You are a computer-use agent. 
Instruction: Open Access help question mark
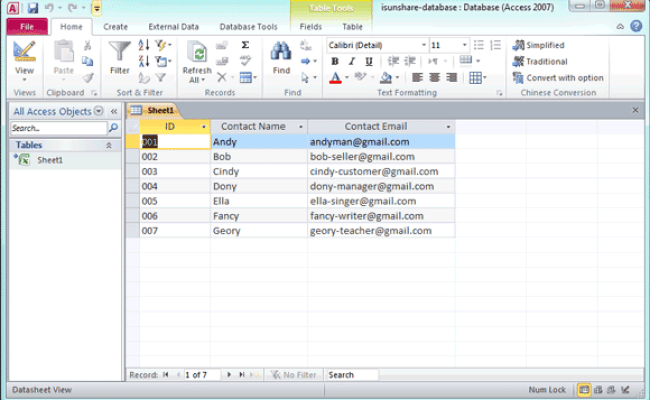pos(636,26)
